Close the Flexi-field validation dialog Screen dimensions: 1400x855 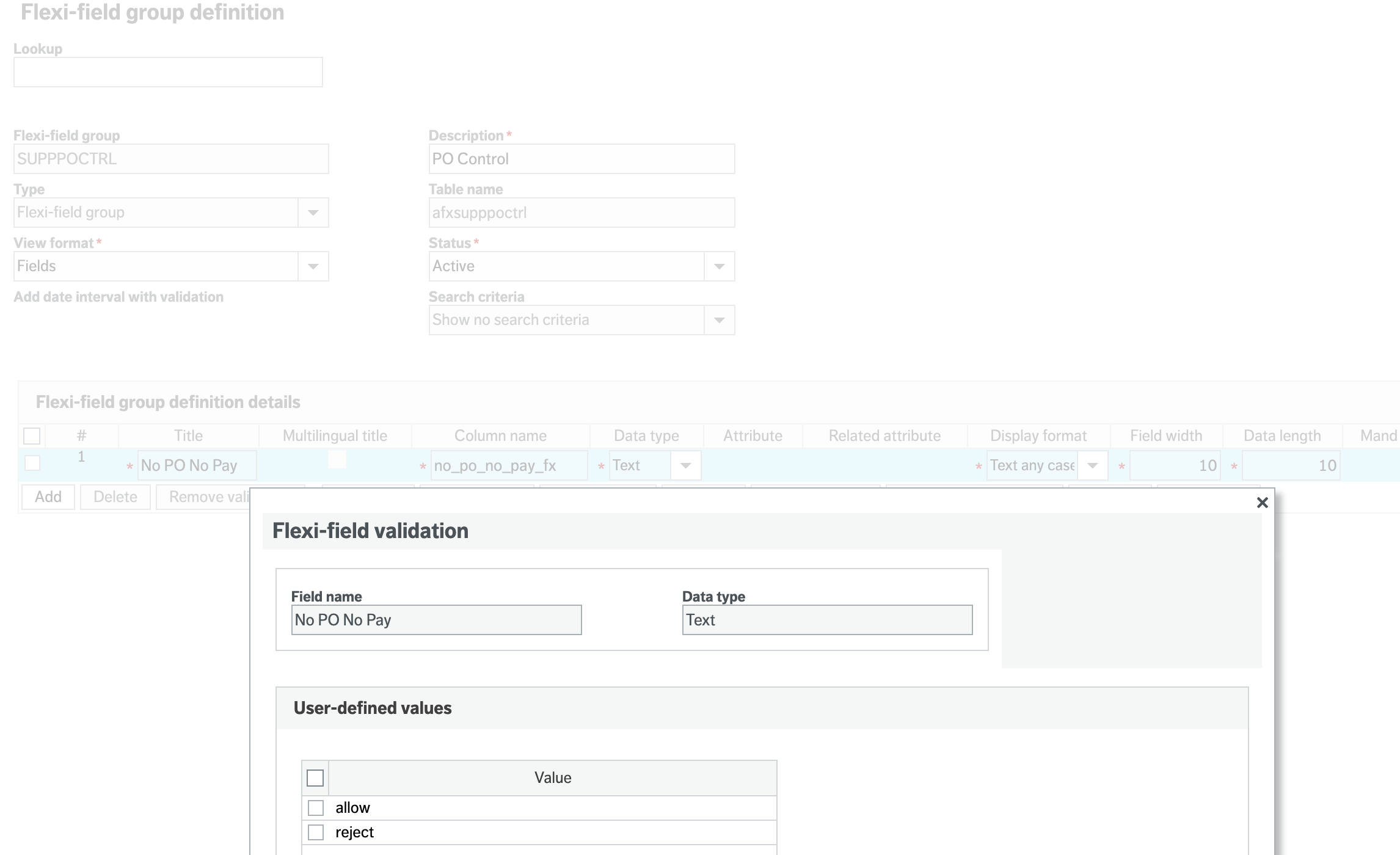pyautogui.click(x=1262, y=503)
